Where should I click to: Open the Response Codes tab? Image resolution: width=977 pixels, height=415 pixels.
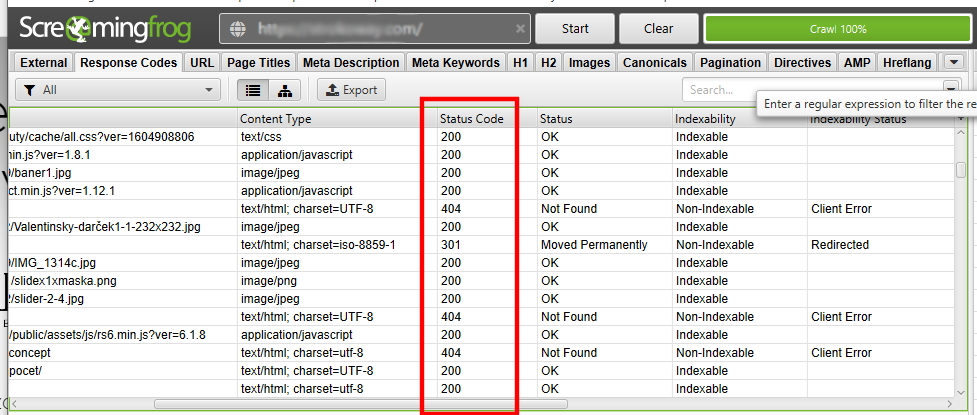coord(128,62)
